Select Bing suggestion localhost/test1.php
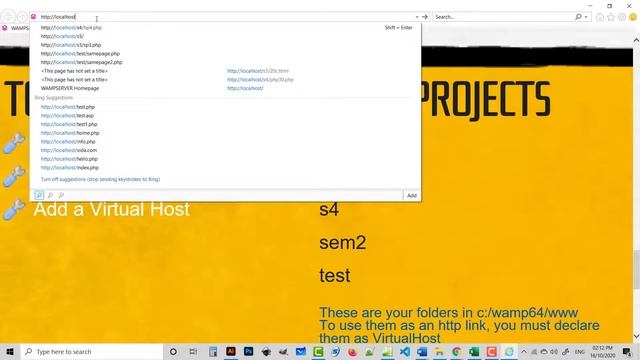Screen dimensions: 640x360 [x=69, y=124]
